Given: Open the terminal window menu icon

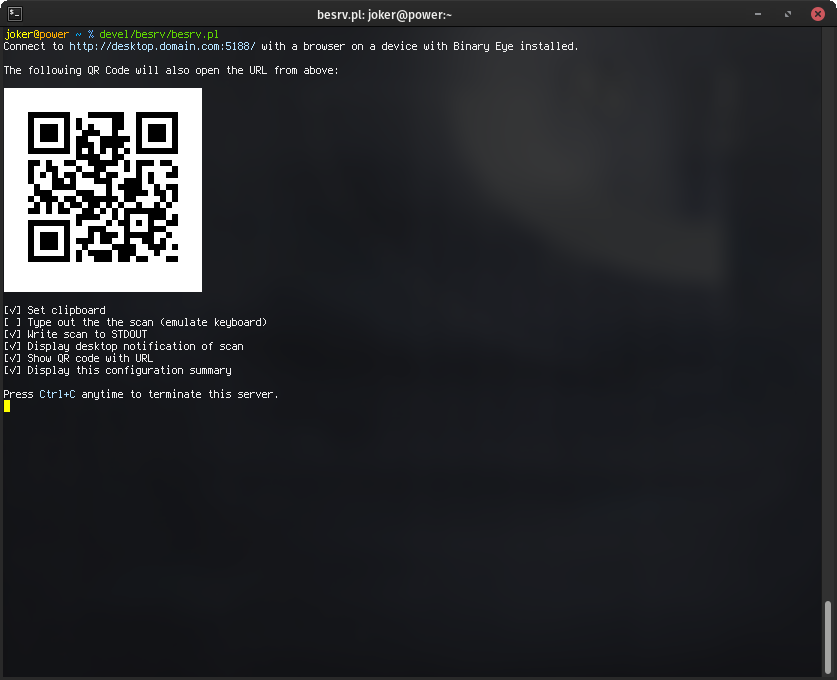Looking at the screenshot, I should point(15,14).
